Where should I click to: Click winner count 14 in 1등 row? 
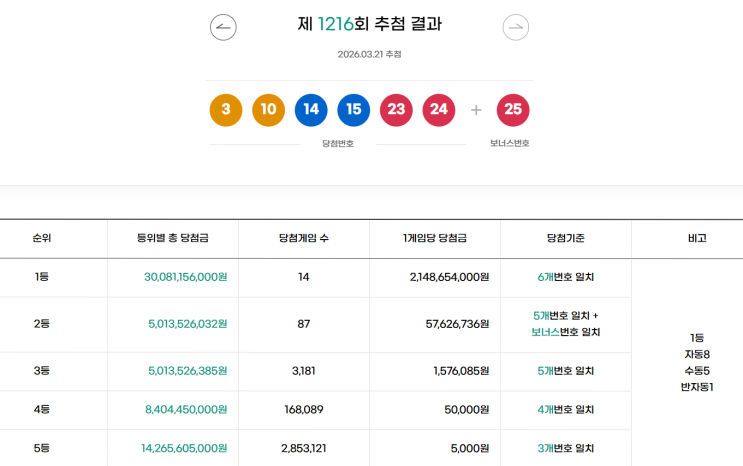(x=304, y=277)
